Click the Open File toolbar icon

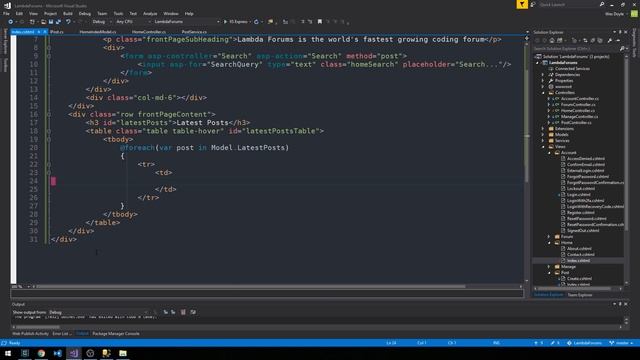point(43,22)
